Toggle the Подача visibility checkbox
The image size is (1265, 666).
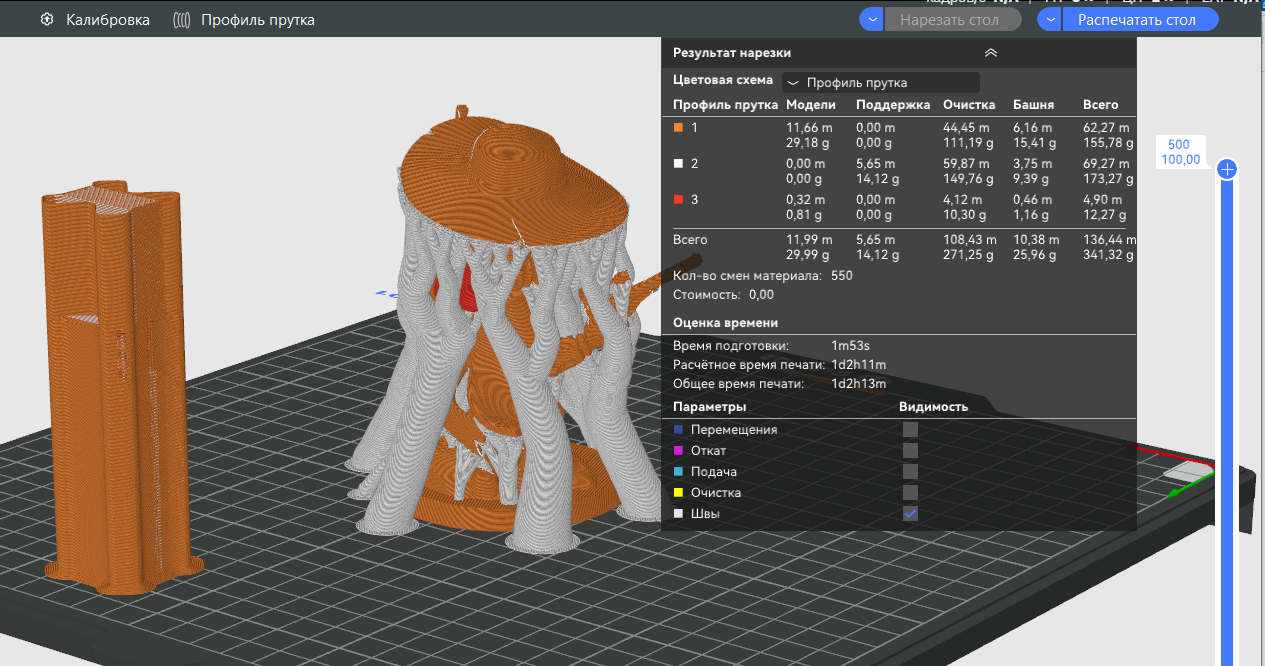click(910, 472)
